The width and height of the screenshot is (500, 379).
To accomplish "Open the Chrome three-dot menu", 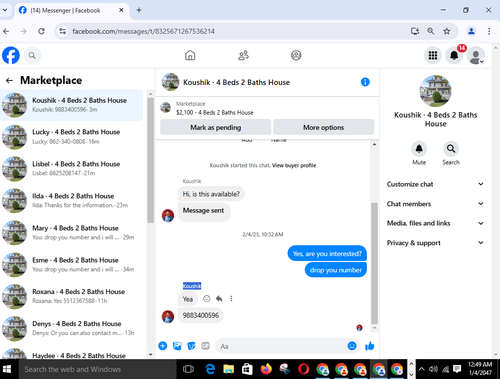I will point(489,31).
